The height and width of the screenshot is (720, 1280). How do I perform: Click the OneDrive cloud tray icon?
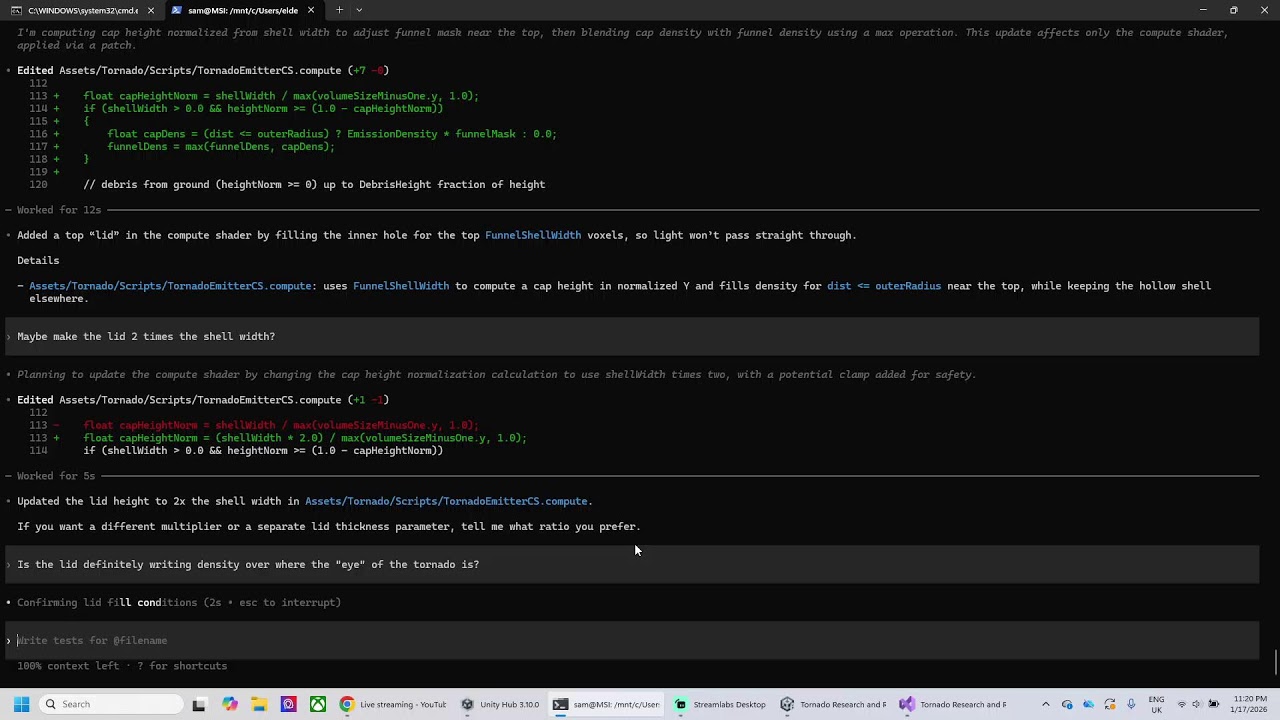point(1088,704)
